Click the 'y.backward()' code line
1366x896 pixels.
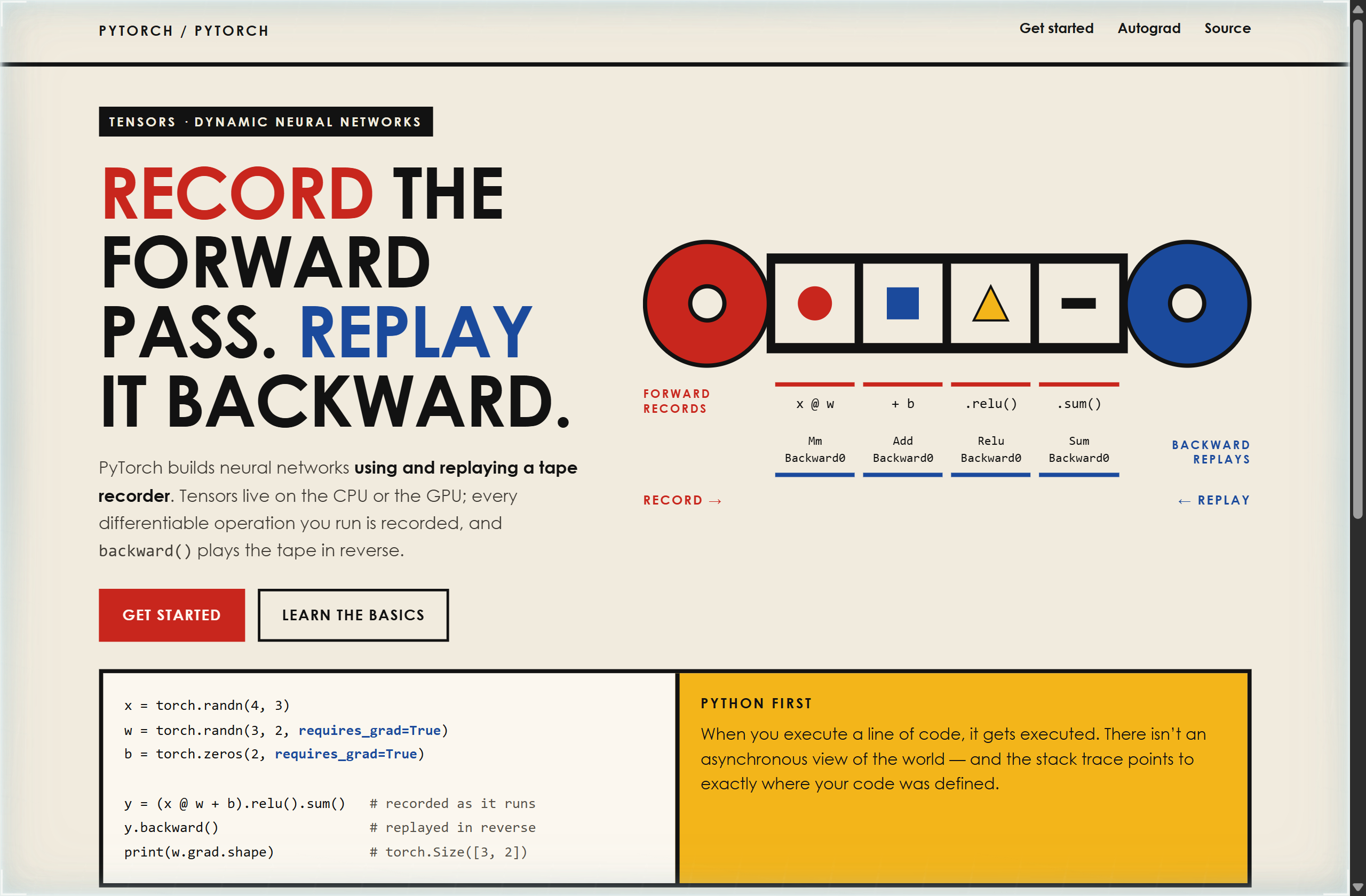pos(171,827)
